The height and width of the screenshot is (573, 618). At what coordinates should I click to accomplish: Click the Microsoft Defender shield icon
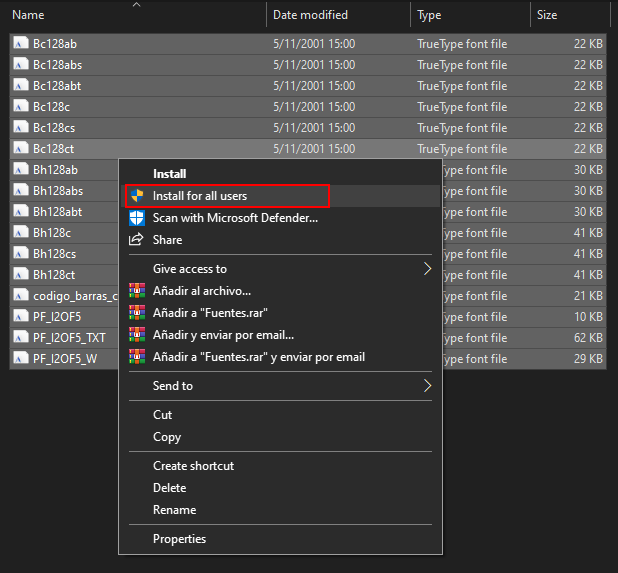137,218
